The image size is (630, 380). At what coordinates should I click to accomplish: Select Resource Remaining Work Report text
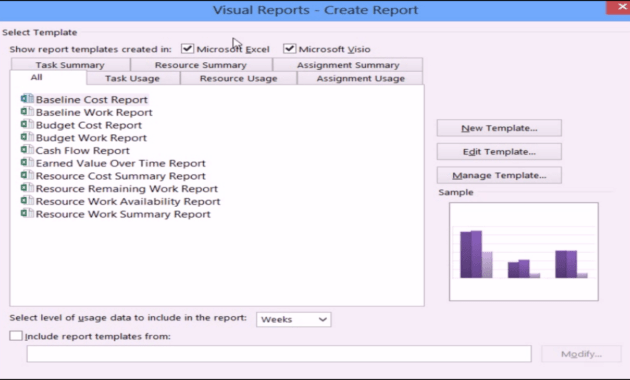click(127, 189)
